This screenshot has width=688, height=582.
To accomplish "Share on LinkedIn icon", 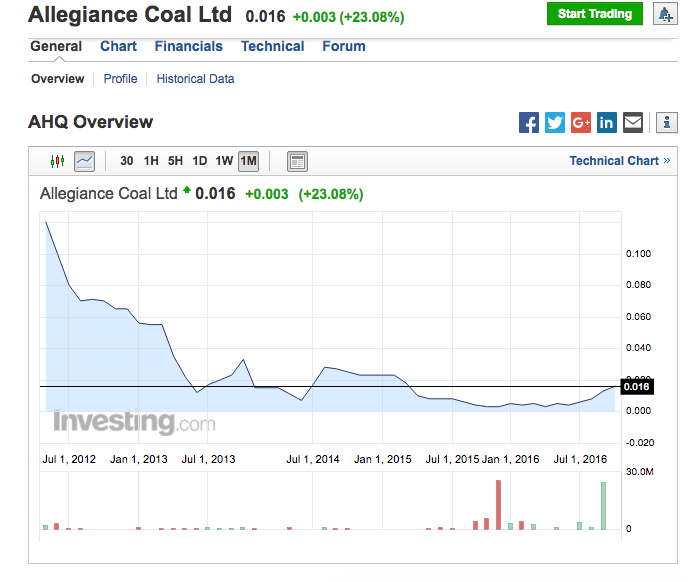I will coord(606,122).
